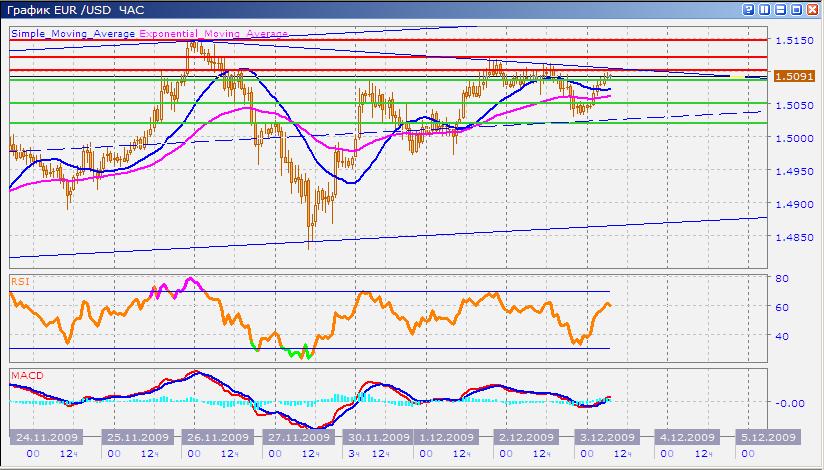Click the 2.12.2009 date label

coord(526,438)
